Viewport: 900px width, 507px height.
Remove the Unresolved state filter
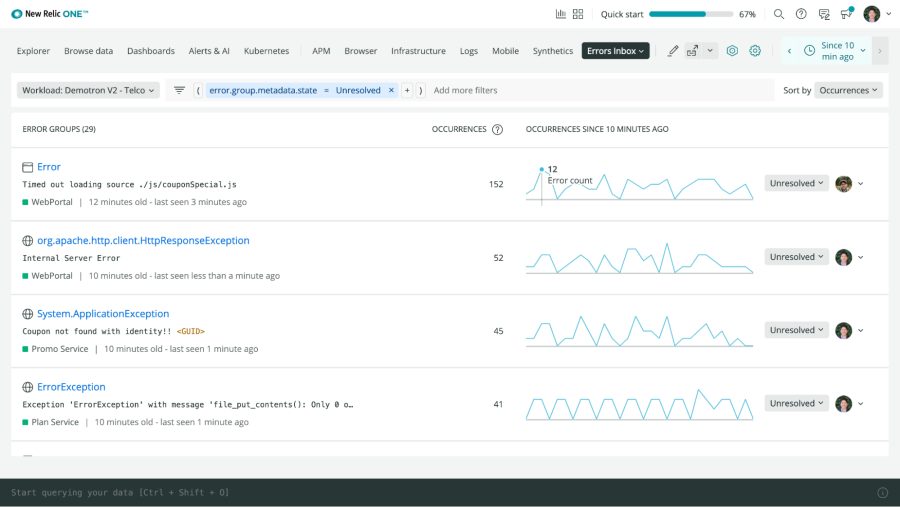tap(391, 90)
